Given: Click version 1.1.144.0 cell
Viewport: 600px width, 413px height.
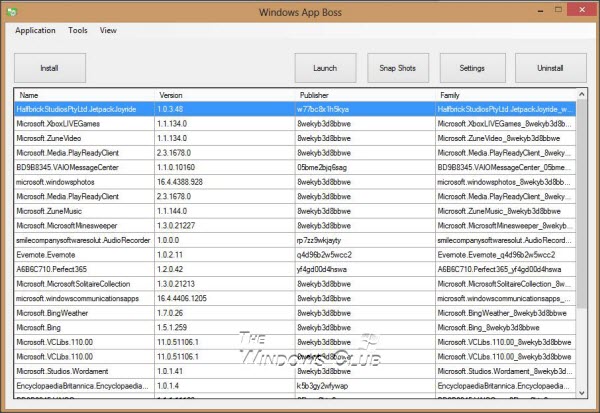Looking at the screenshot, I should click(225, 211).
